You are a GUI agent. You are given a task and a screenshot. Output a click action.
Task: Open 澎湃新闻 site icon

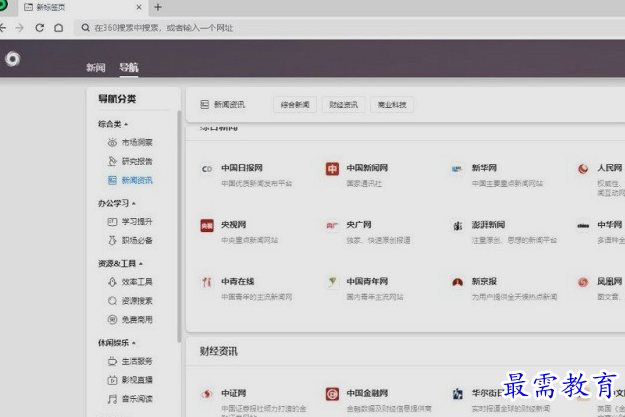click(457, 226)
